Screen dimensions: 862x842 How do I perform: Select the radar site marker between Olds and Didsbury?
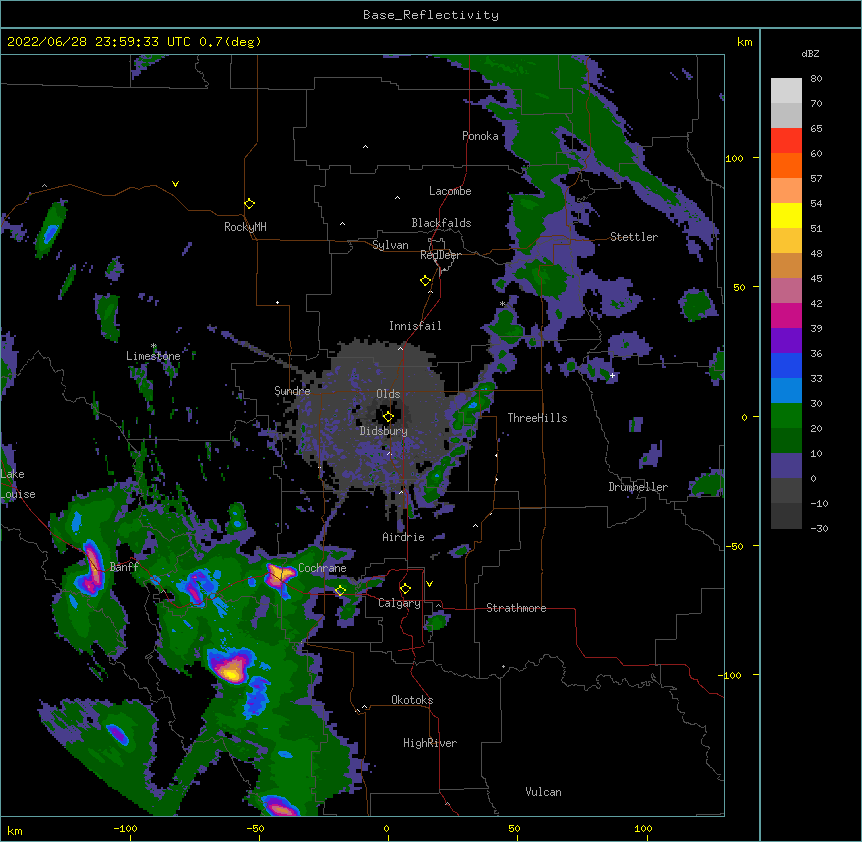[x=389, y=416]
